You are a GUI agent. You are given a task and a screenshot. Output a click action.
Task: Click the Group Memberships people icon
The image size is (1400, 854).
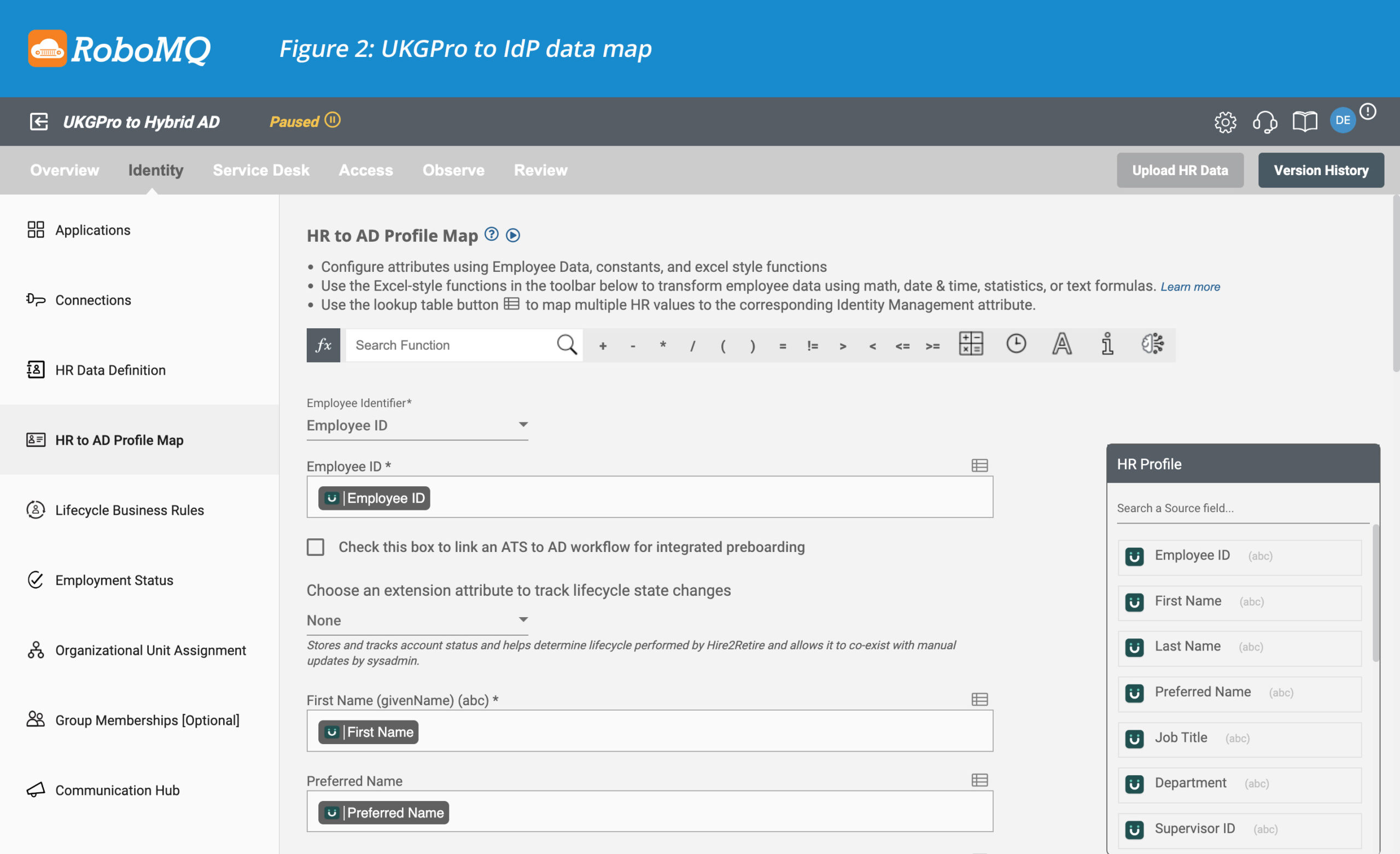click(36, 719)
